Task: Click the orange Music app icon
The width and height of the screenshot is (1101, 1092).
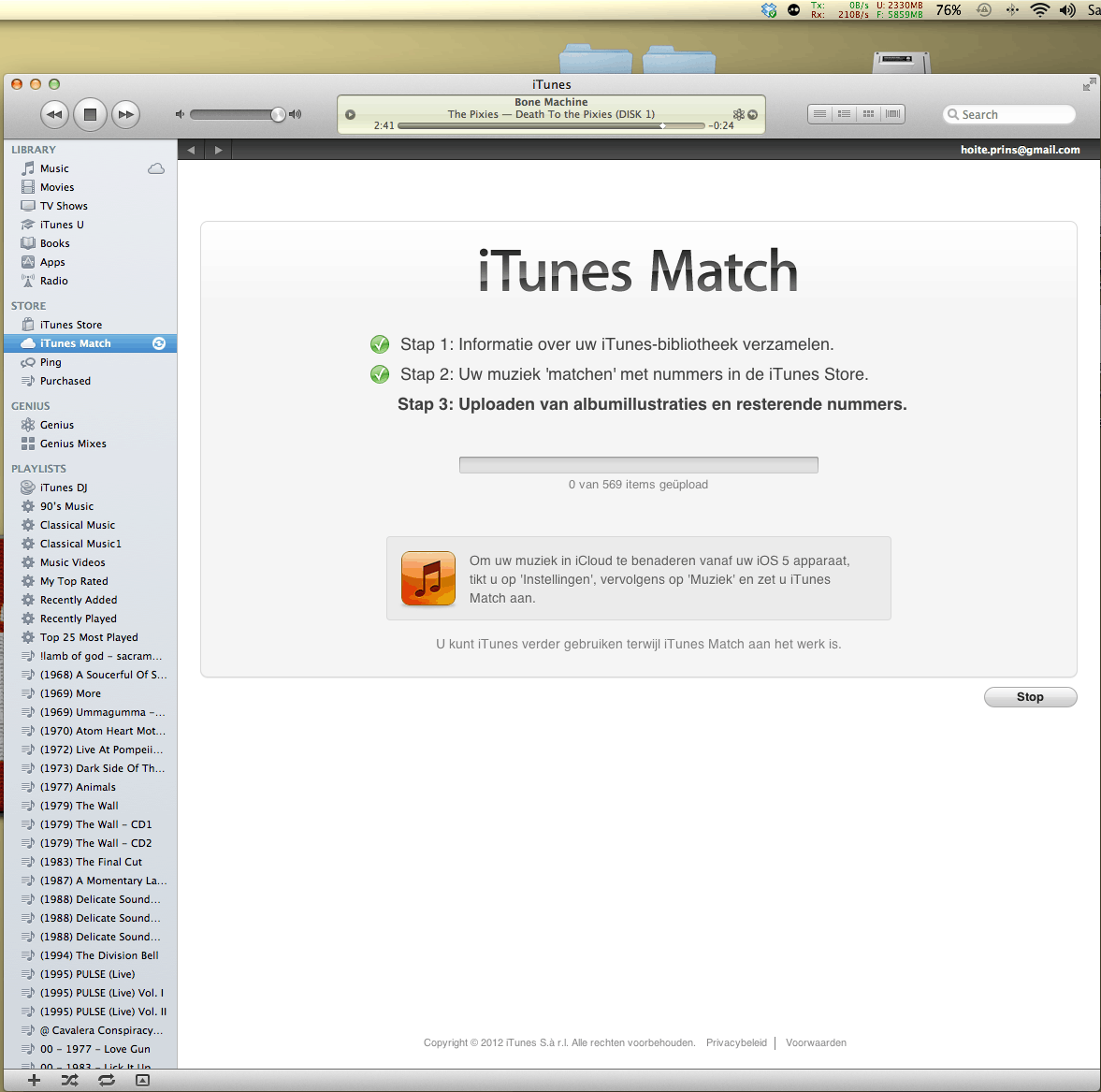Action: tap(428, 578)
